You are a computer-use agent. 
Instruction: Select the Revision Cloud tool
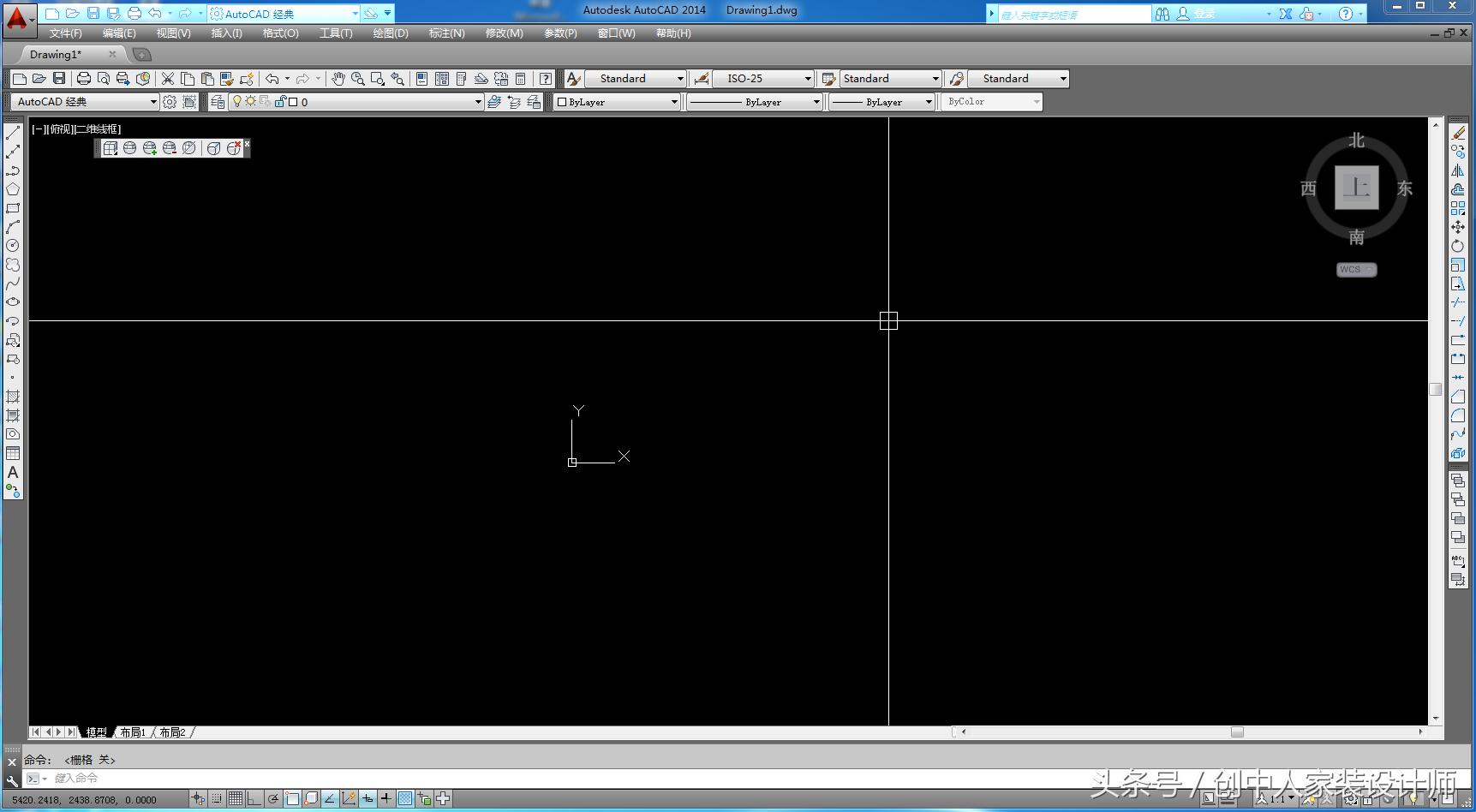click(x=13, y=265)
